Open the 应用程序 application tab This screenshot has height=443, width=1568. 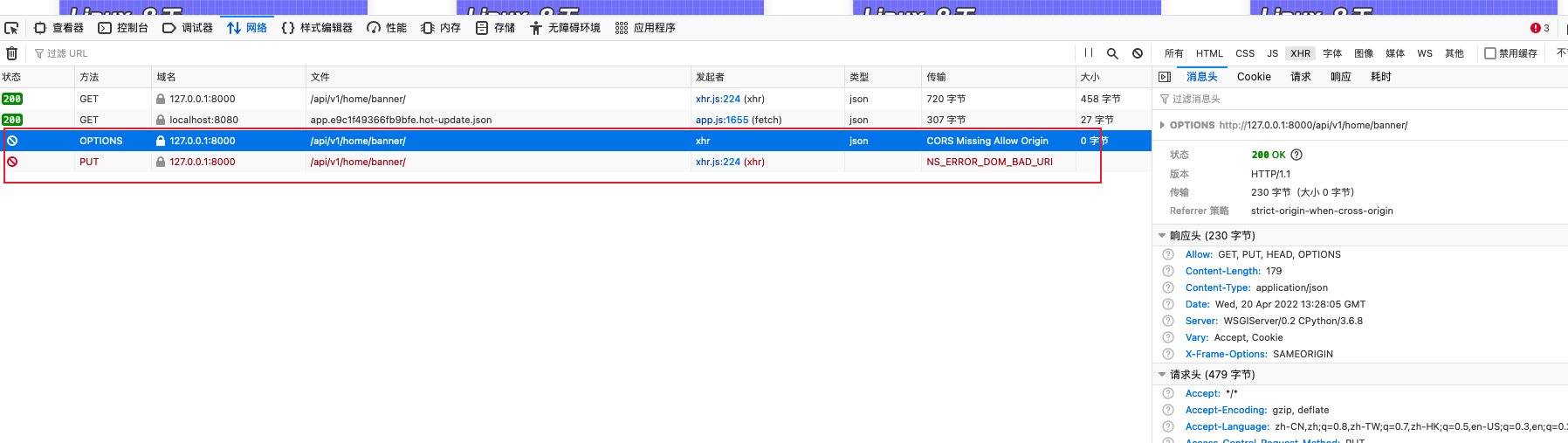click(645, 28)
